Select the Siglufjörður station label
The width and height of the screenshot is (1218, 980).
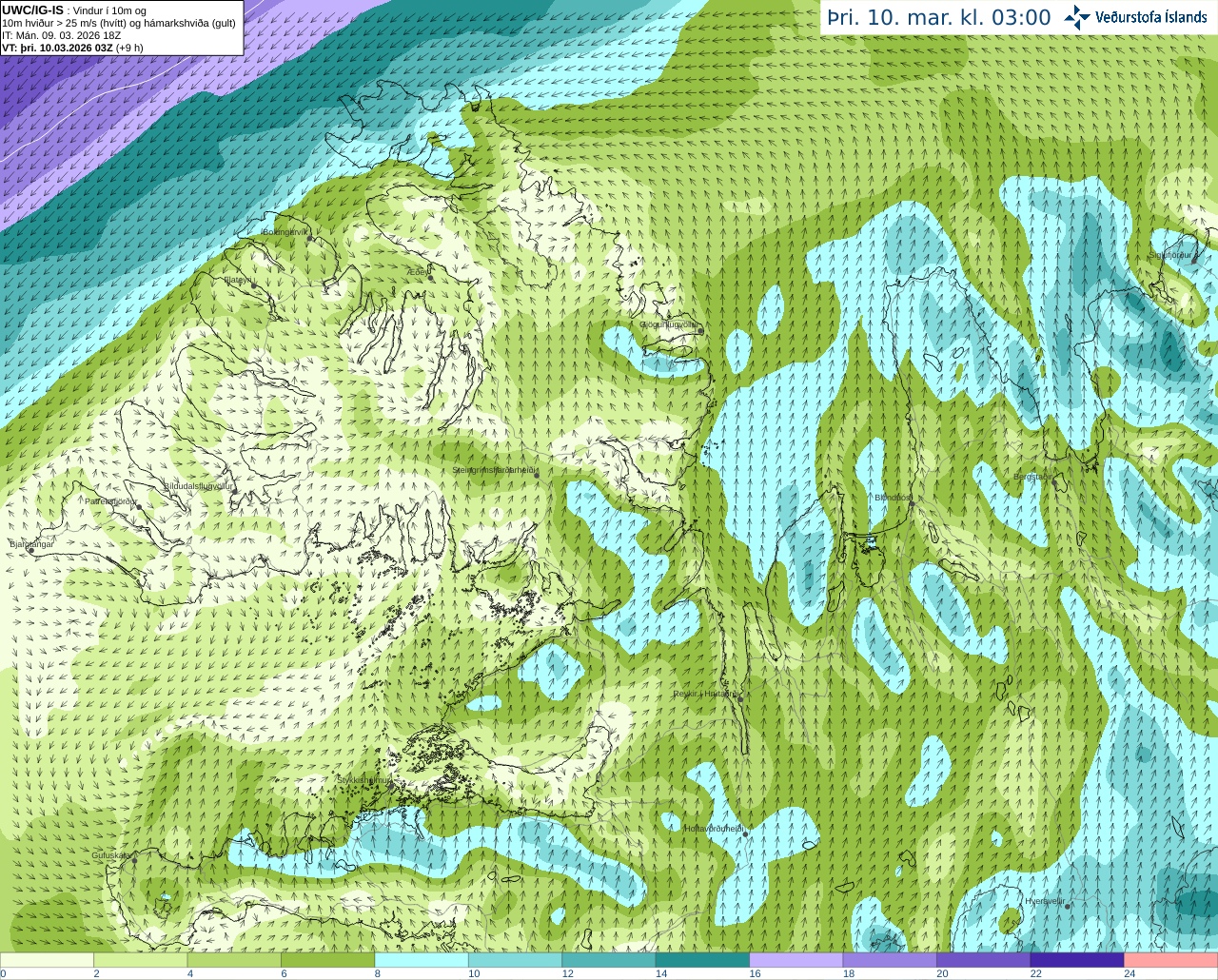pyautogui.click(x=1170, y=255)
